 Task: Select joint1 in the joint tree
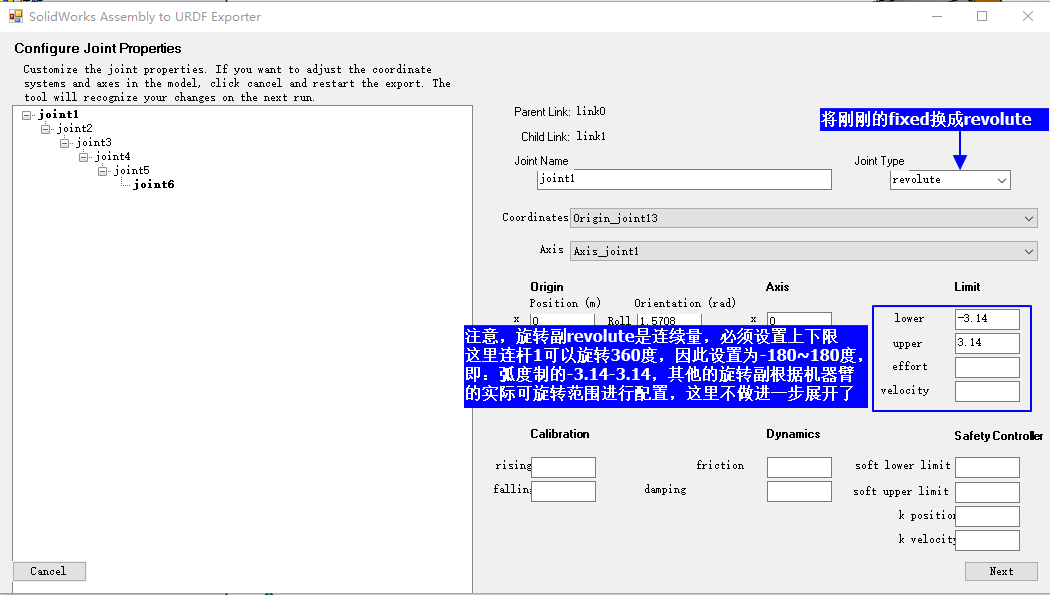pos(58,114)
